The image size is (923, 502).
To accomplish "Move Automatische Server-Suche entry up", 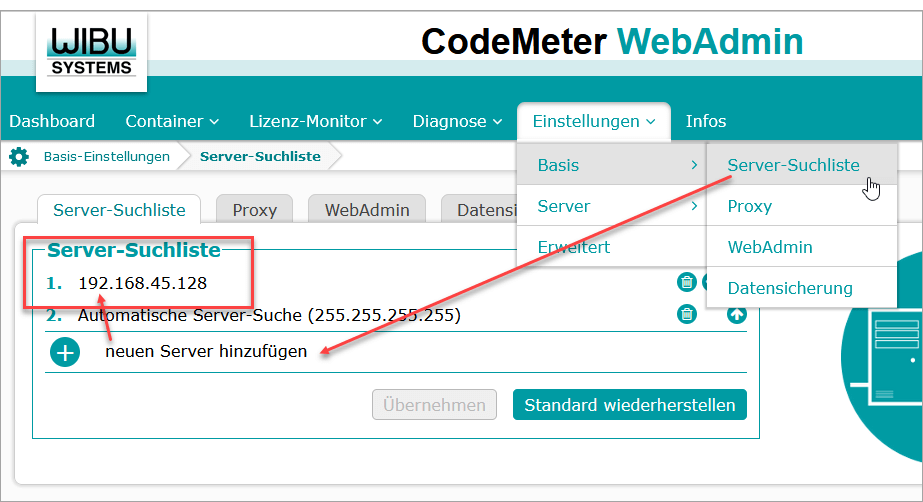I will pyautogui.click(x=736, y=315).
